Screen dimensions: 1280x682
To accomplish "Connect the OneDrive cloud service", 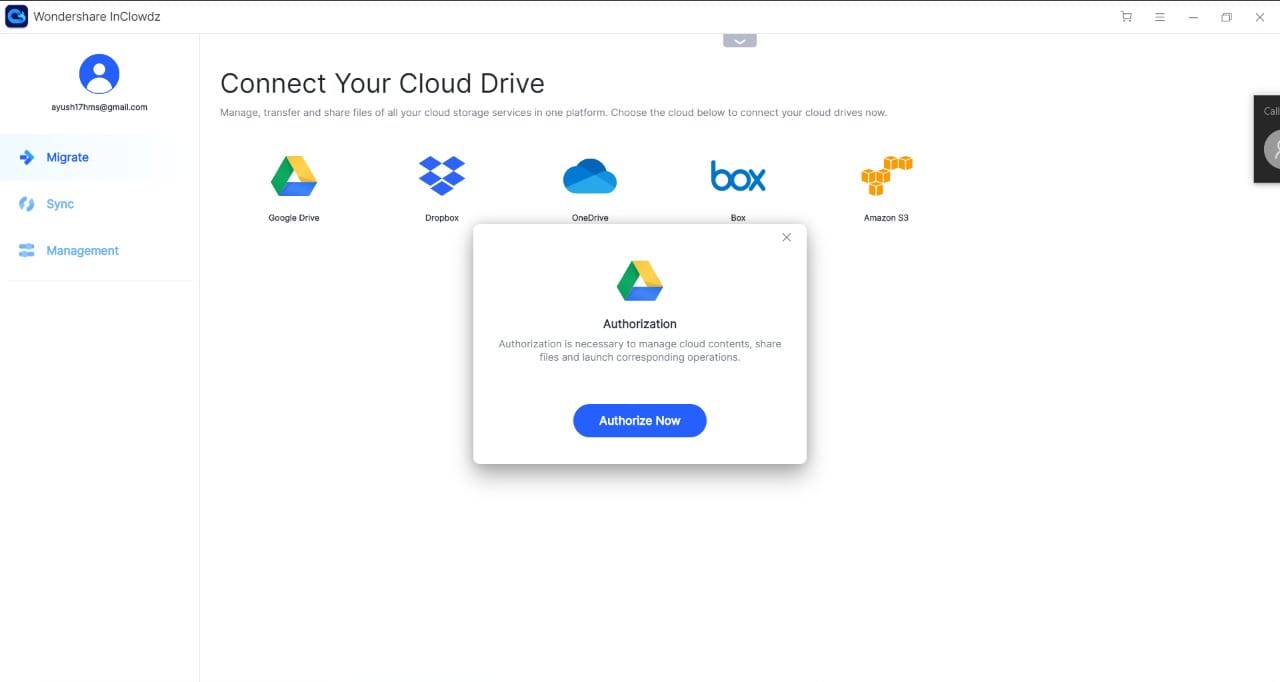I will [x=590, y=177].
